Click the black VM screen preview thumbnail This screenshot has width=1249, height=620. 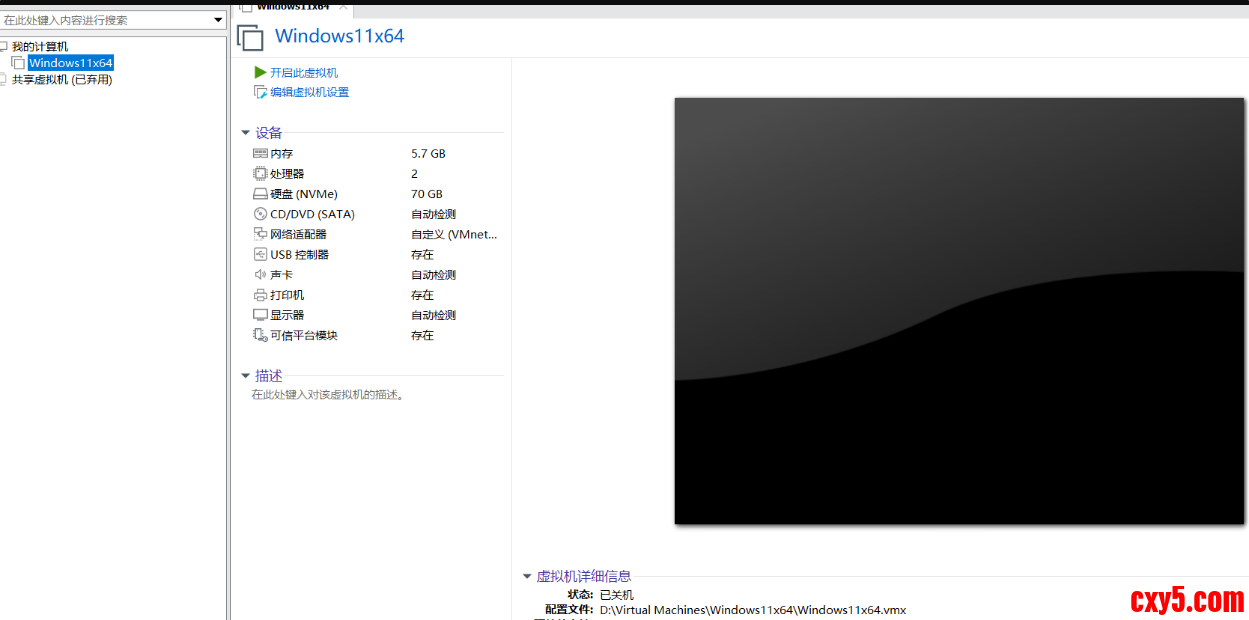click(x=959, y=311)
